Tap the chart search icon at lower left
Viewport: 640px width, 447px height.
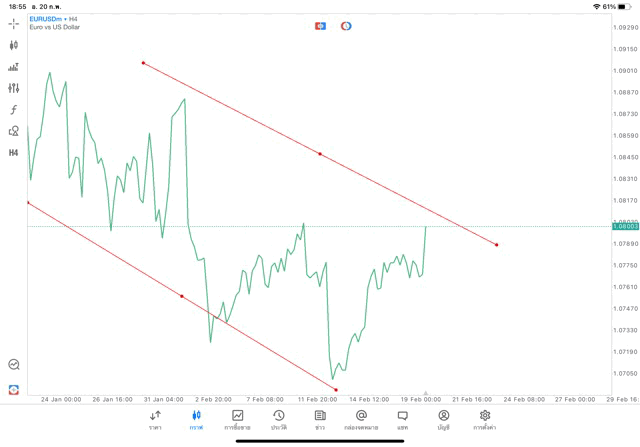[14, 365]
